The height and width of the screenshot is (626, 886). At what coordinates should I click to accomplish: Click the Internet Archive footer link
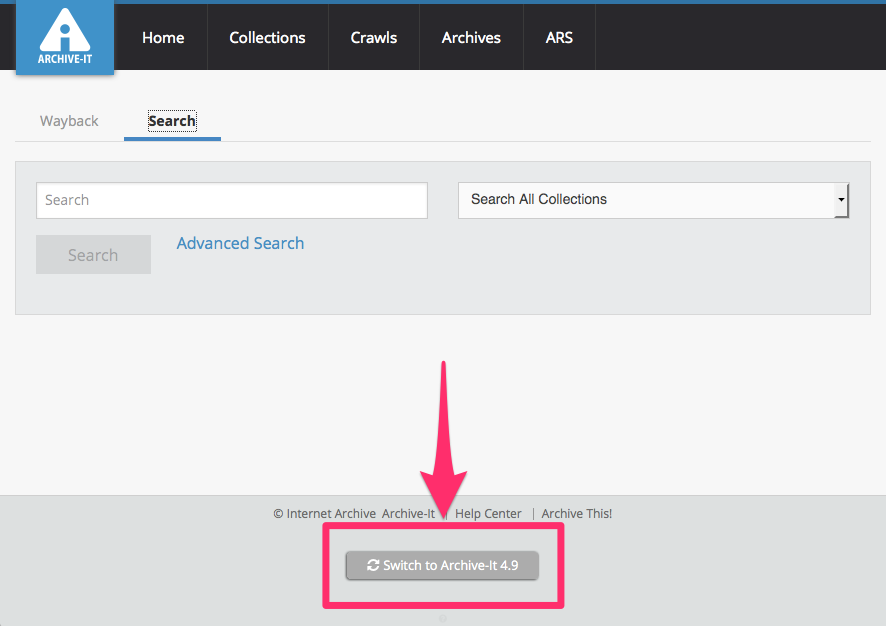pos(331,513)
